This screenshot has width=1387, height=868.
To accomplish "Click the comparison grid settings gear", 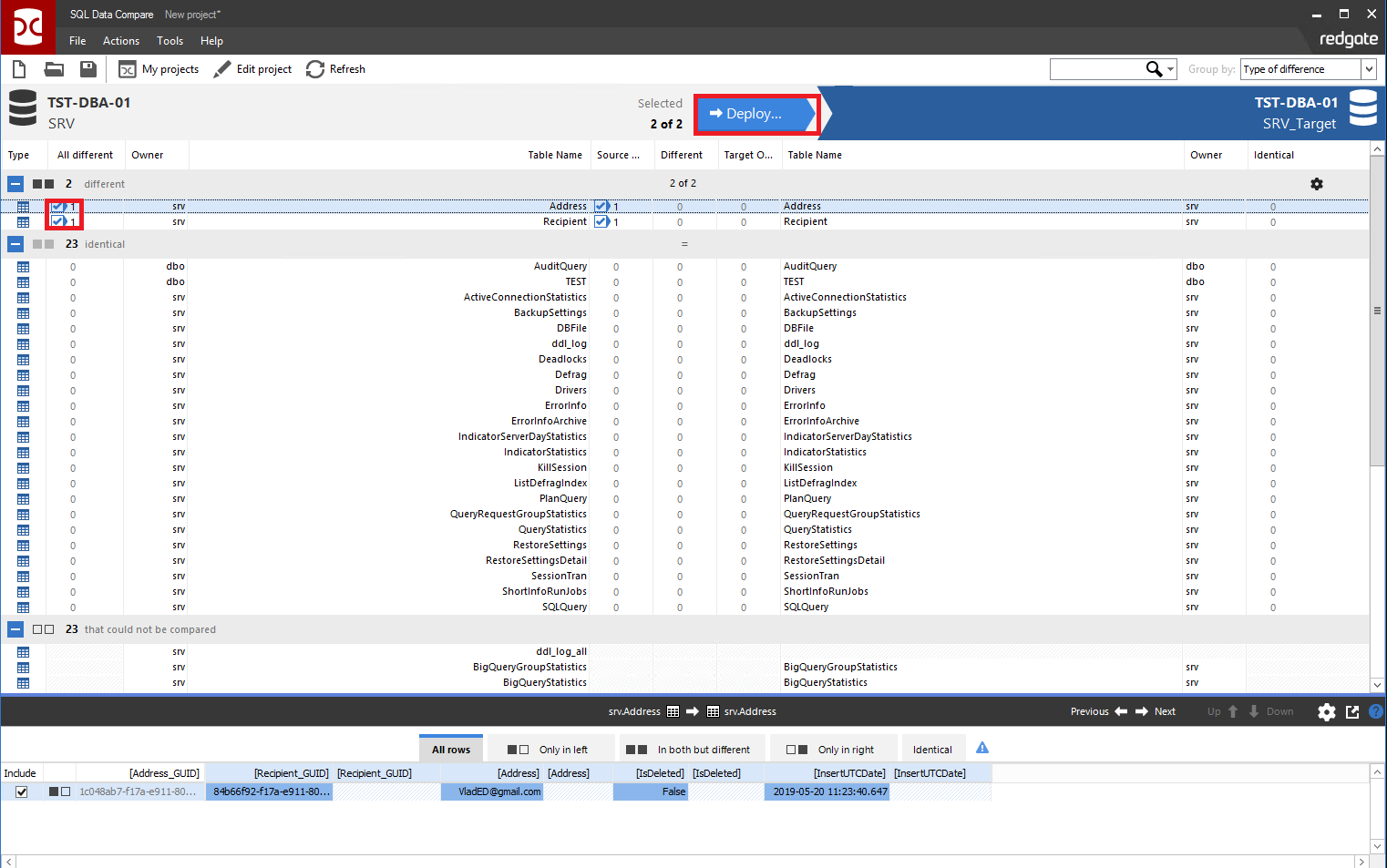I will pos(1317,184).
